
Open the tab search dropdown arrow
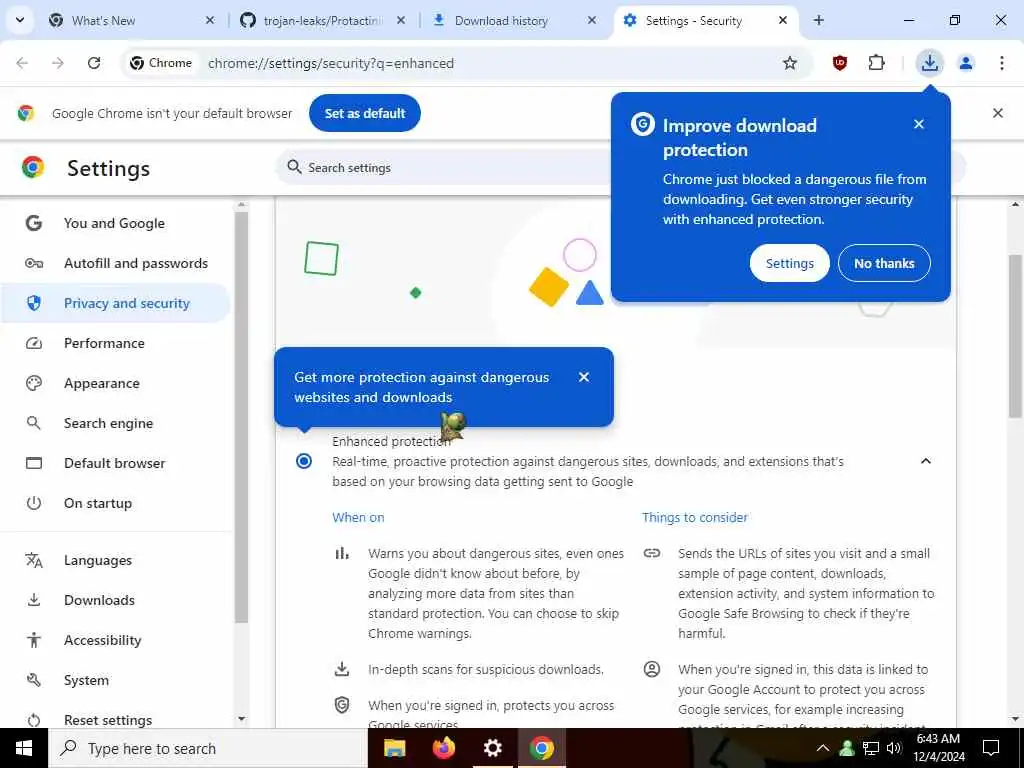[20, 20]
